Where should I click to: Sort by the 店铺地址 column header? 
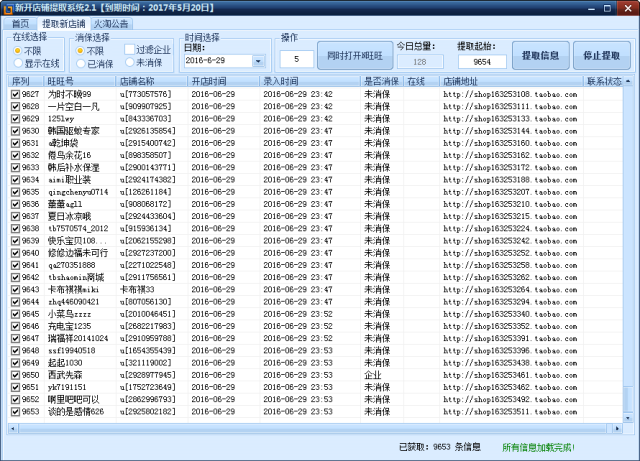[x=511, y=81]
